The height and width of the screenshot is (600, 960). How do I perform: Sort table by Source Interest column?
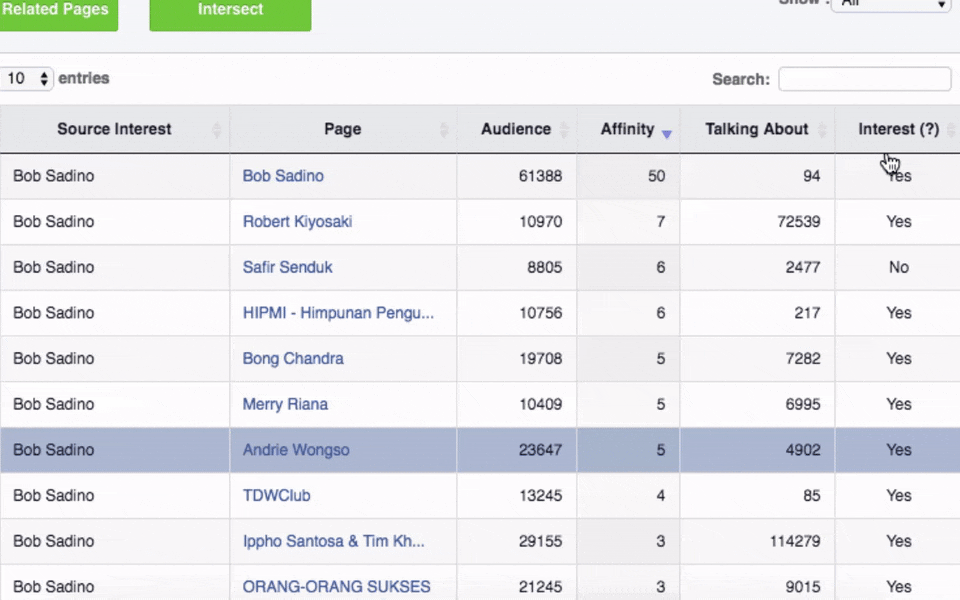114,129
